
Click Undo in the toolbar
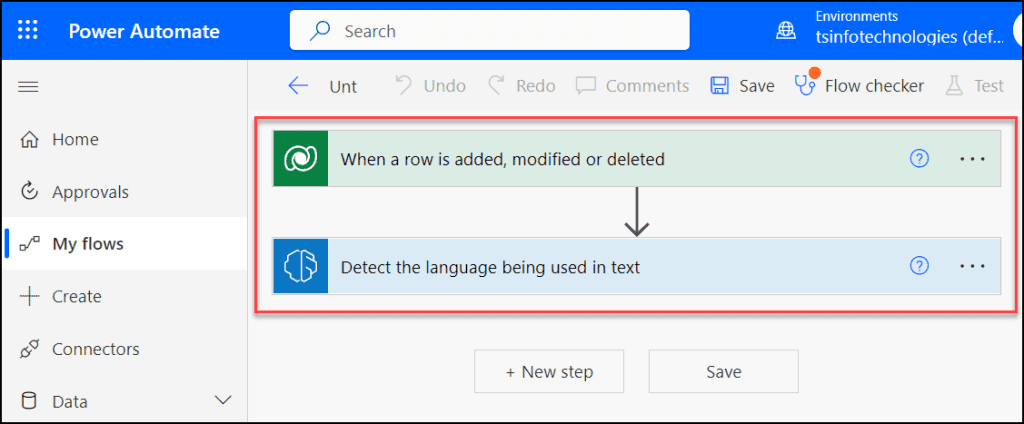(431, 86)
